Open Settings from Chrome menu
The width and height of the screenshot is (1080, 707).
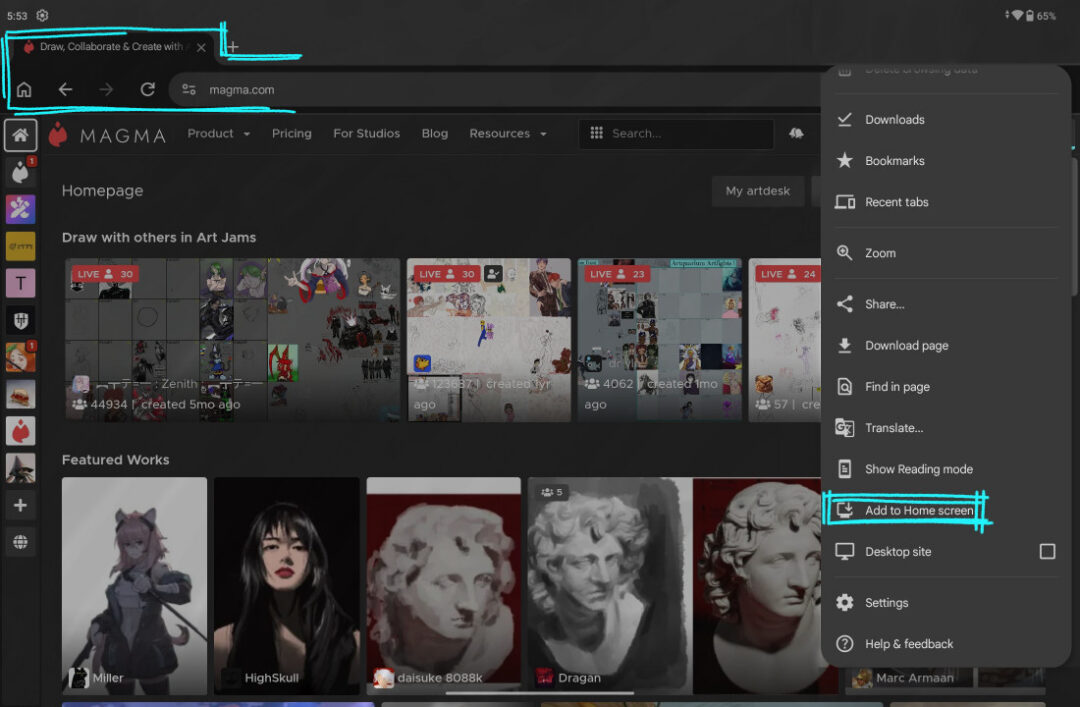click(x=945, y=603)
